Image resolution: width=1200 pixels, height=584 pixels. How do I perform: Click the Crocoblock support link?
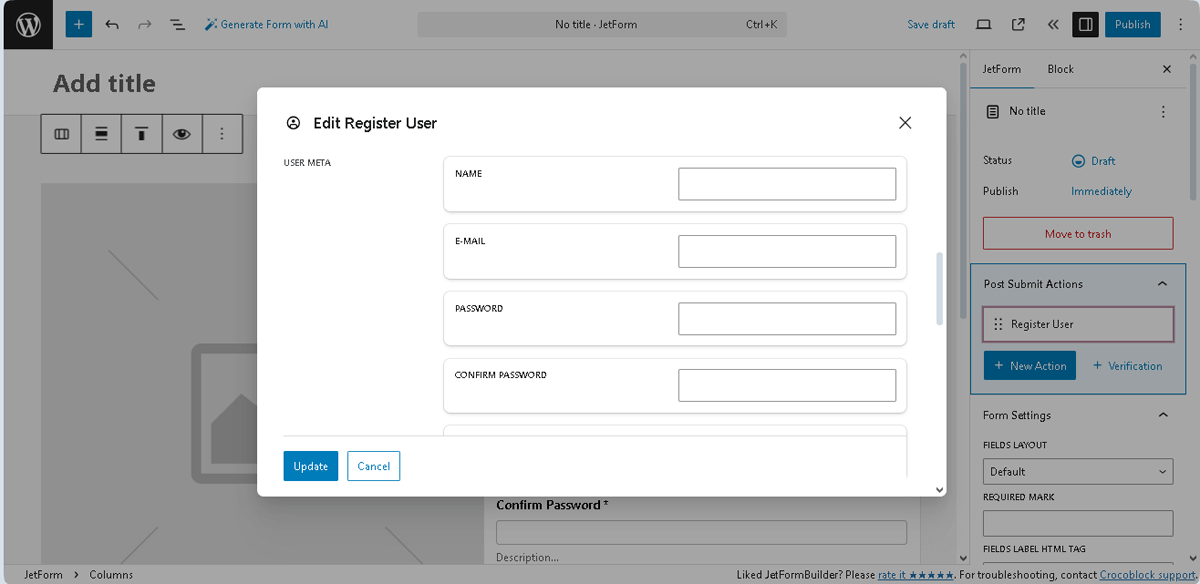click(x=1149, y=575)
